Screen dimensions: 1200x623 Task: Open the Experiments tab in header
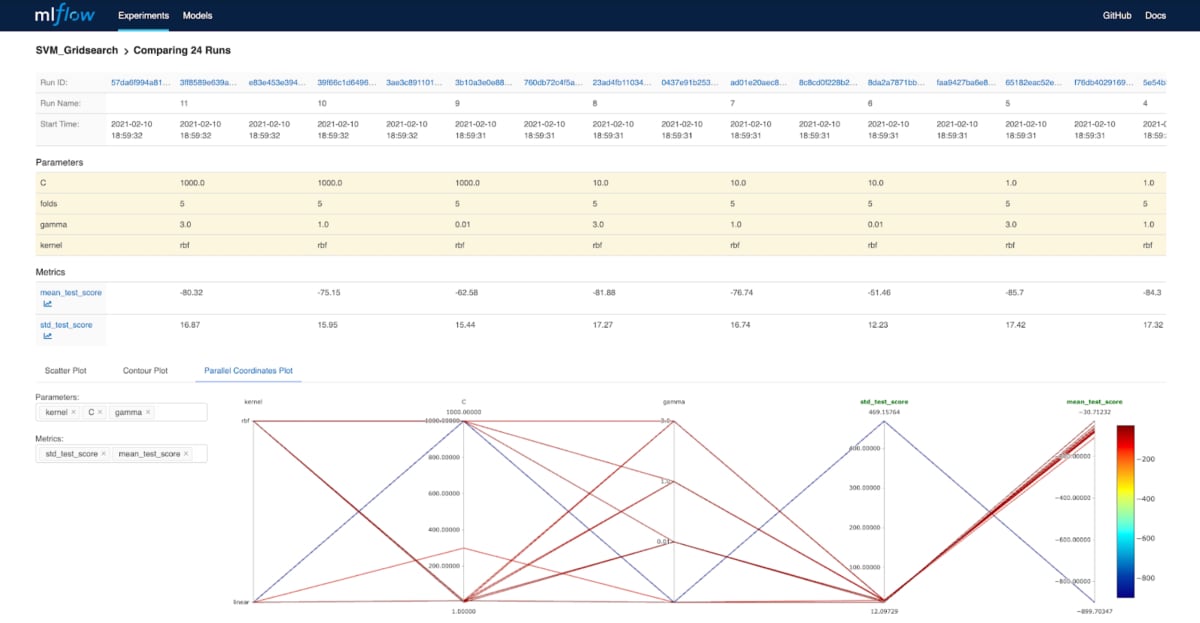click(143, 16)
